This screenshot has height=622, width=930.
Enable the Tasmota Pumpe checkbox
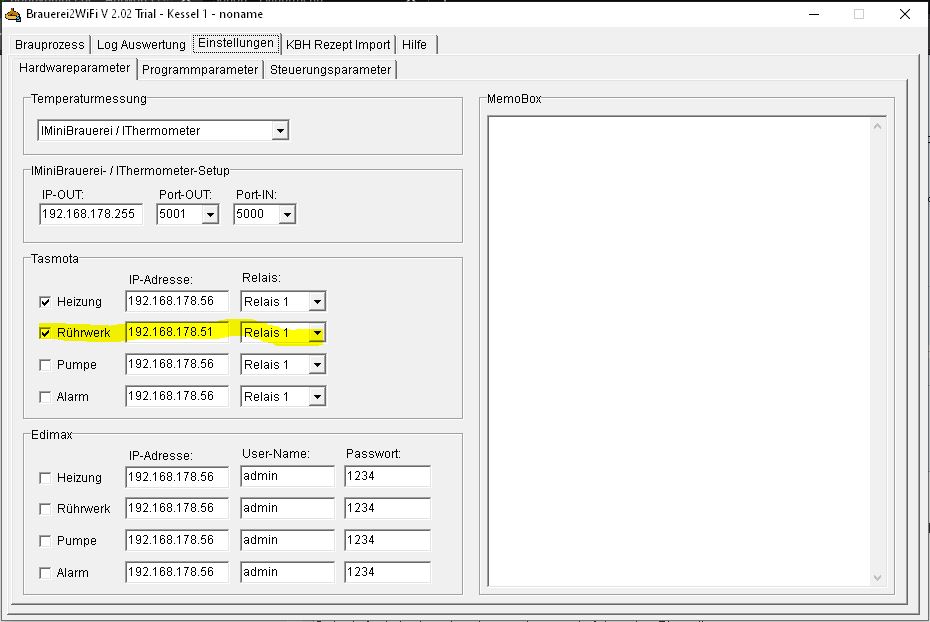[45, 365]
